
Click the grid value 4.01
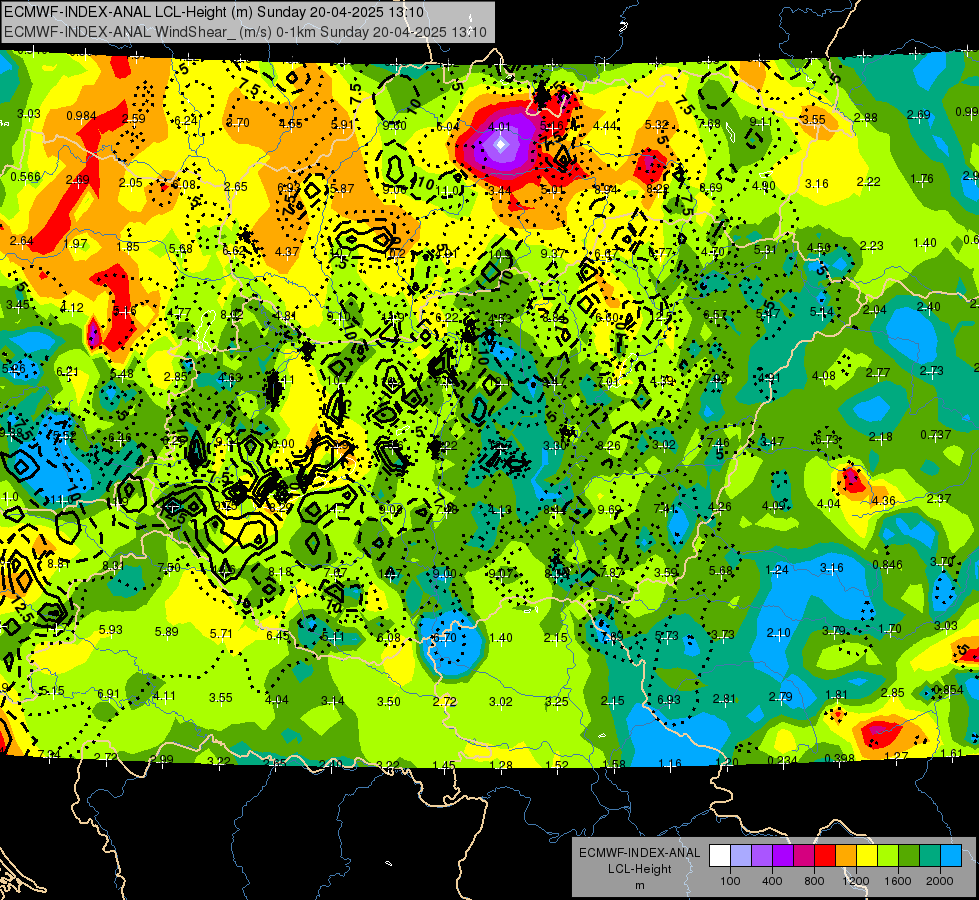tap(499, 127)
